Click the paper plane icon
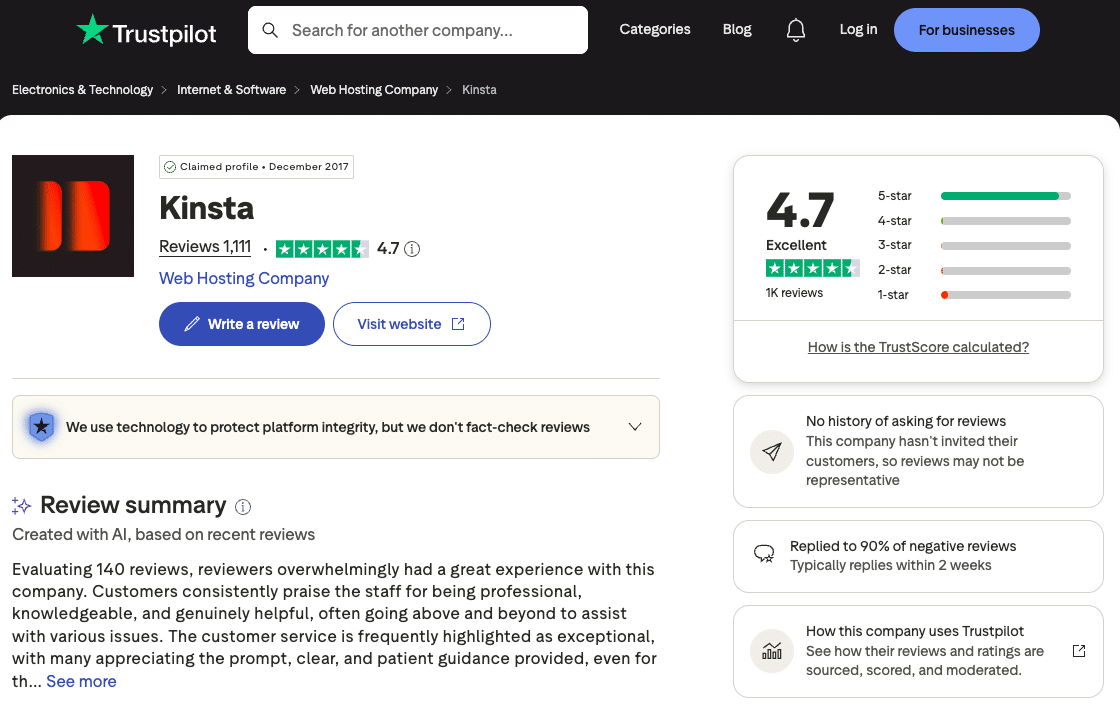The height and width of the screenshot is (716, 1120). point(771,452)
